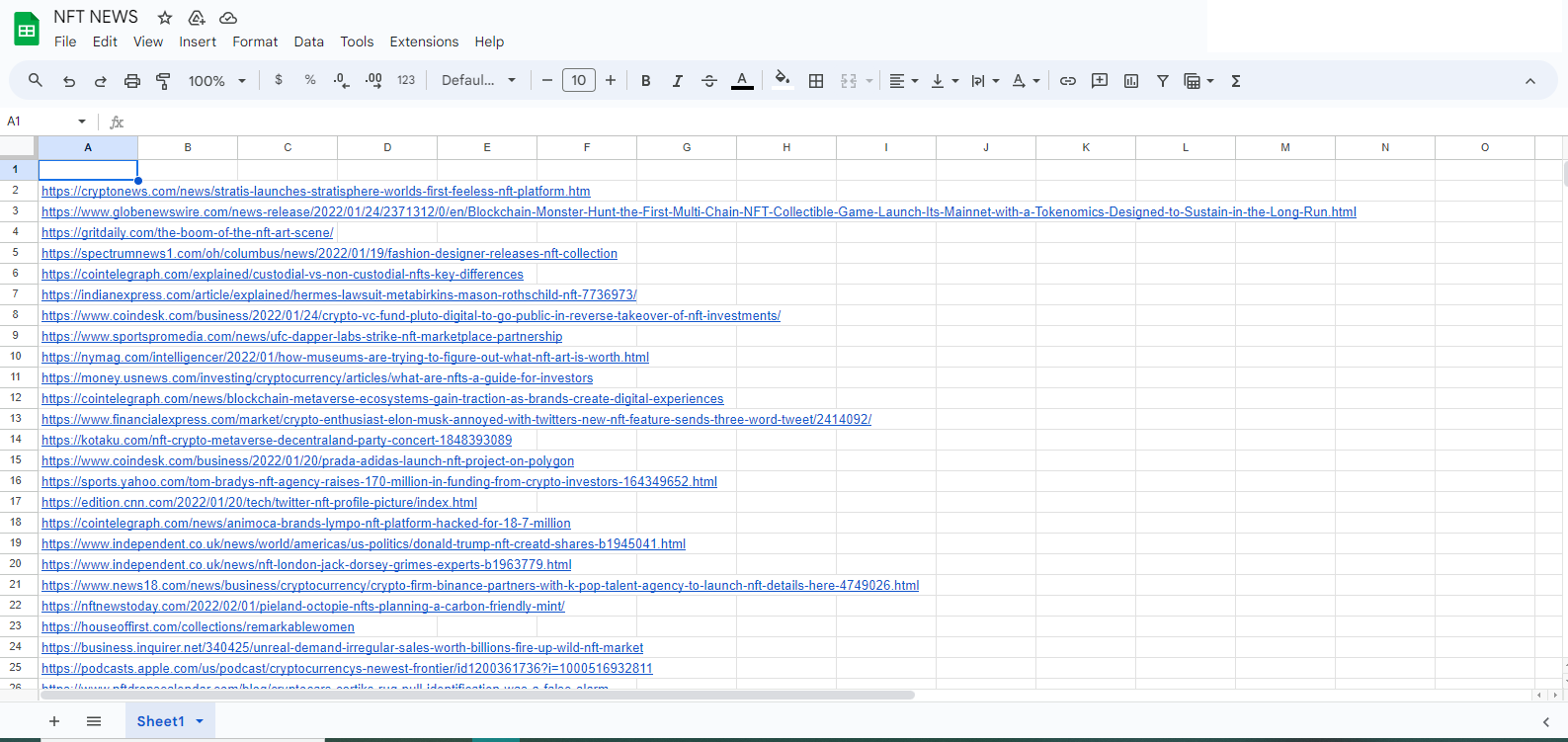The height and width of the screenshot is (742, 1568).
Task: Open the View menu
Action: 148,41
